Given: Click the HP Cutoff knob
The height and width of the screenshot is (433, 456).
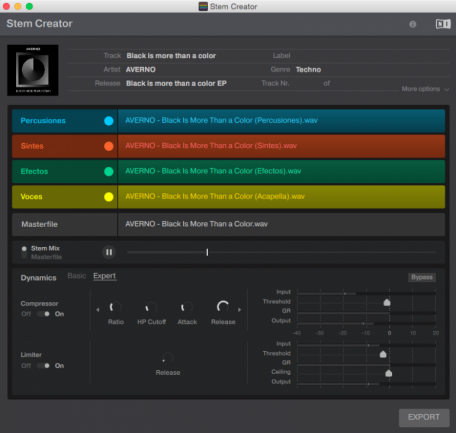Looking at the screenshot, I should [151, 307].
